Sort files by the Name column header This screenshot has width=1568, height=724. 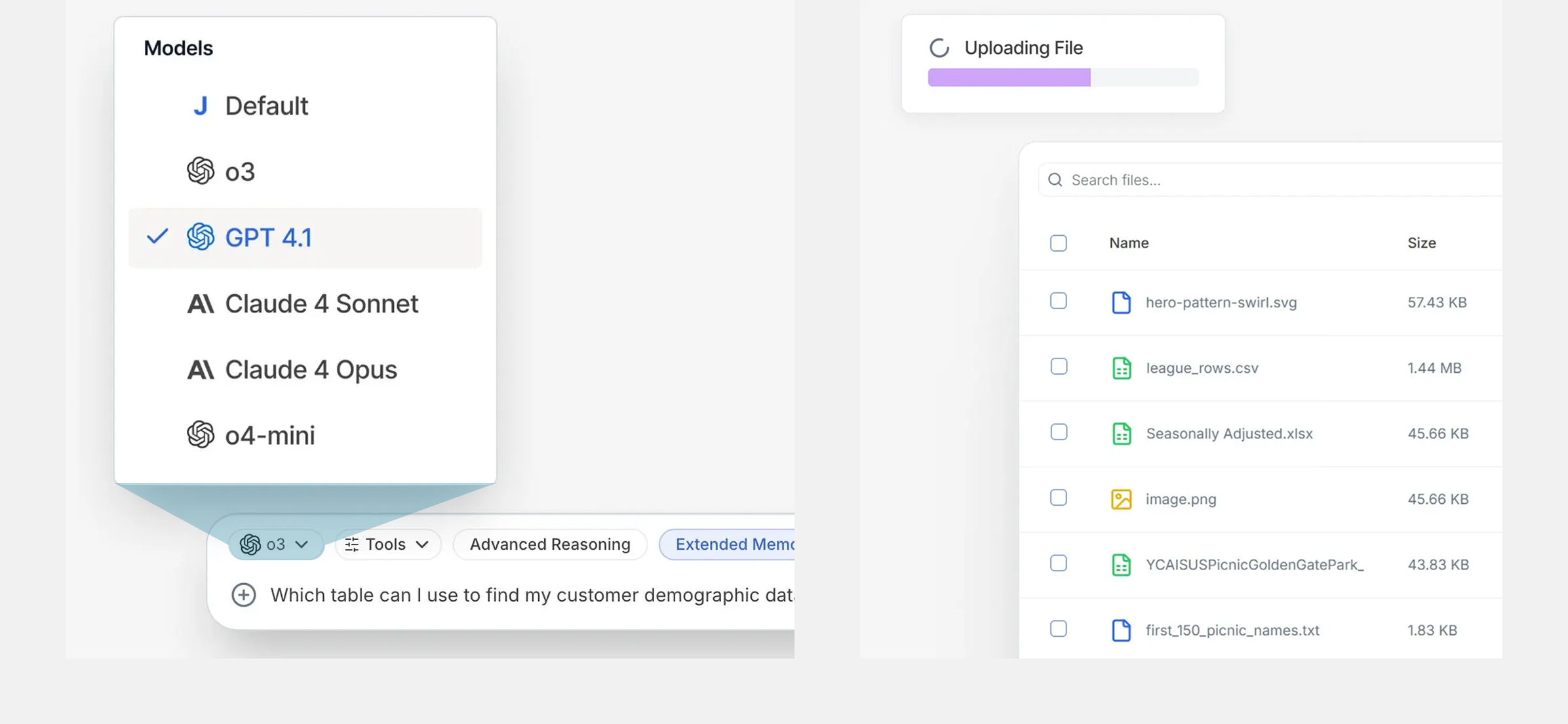[x=1129, y=243]
